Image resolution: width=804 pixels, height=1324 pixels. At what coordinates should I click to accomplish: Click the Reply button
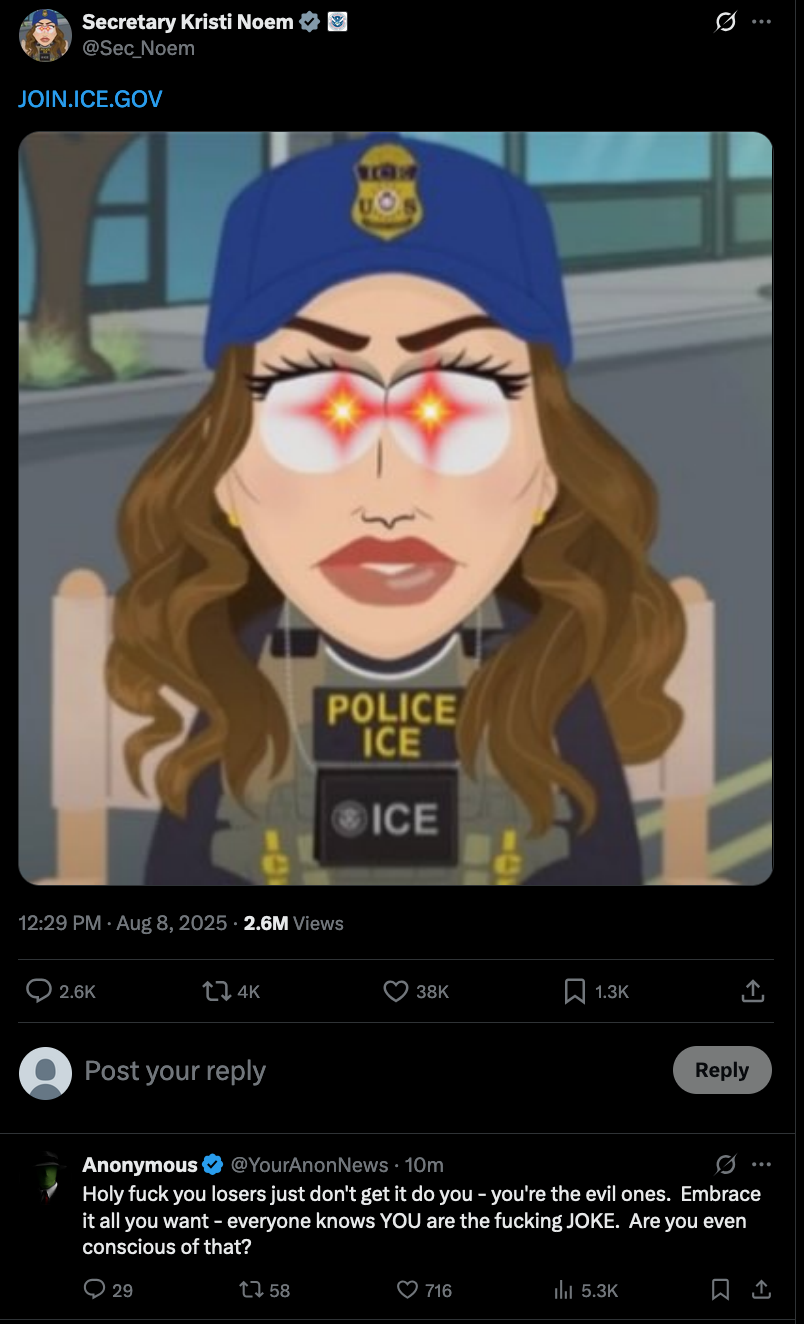coord(722,1070)
